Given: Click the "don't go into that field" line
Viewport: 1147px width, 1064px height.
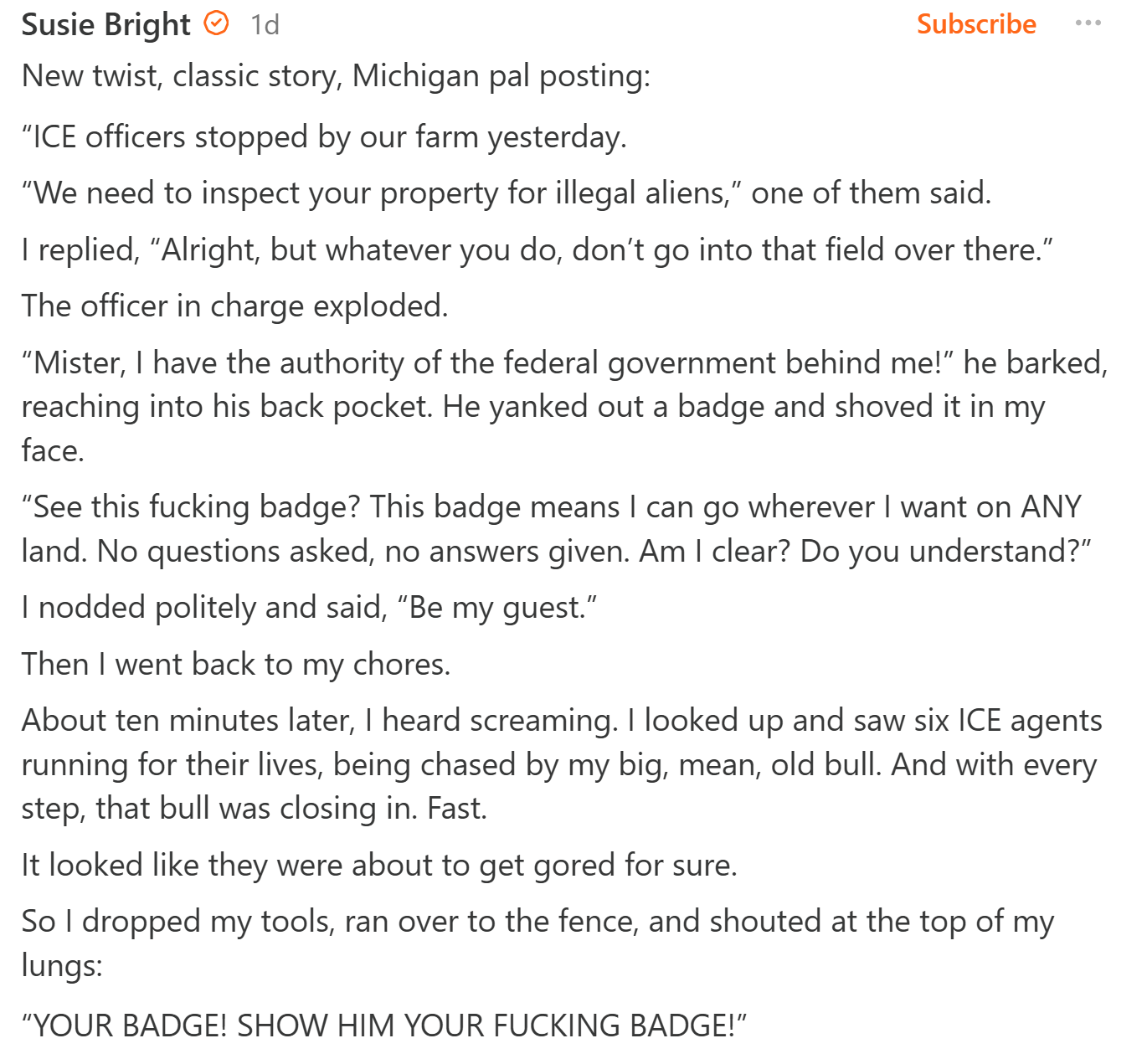Looking at the screenshot, I should click(537, 250).
